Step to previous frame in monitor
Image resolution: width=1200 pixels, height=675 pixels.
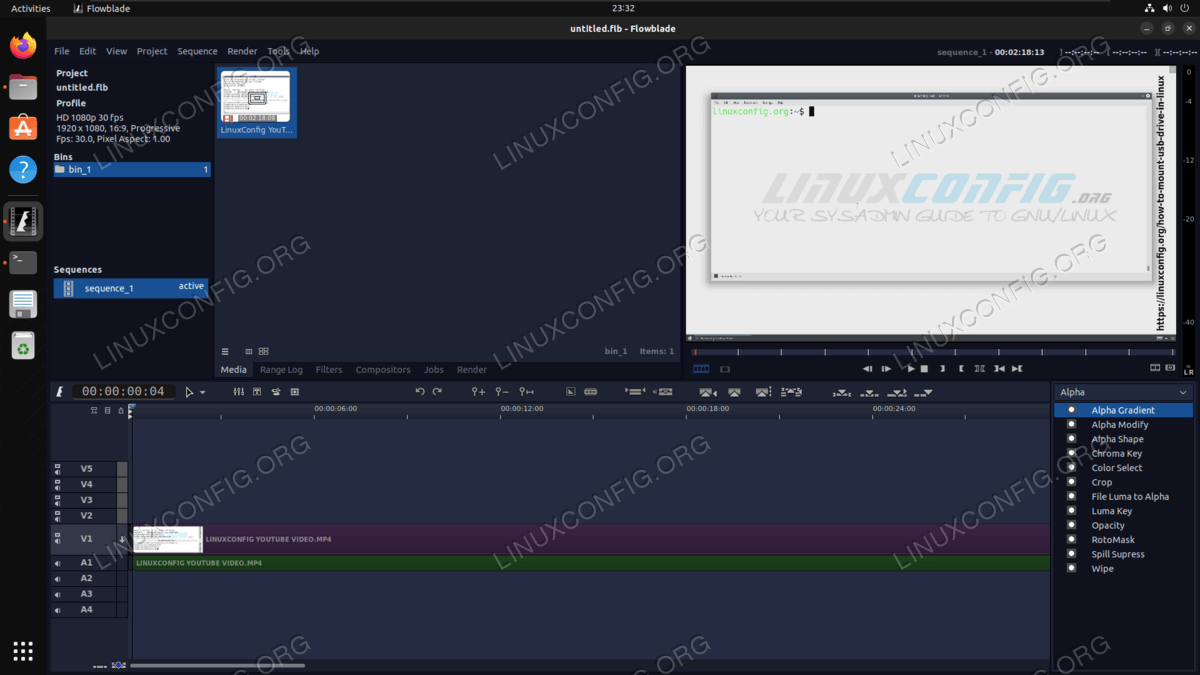tap(868, 369)
